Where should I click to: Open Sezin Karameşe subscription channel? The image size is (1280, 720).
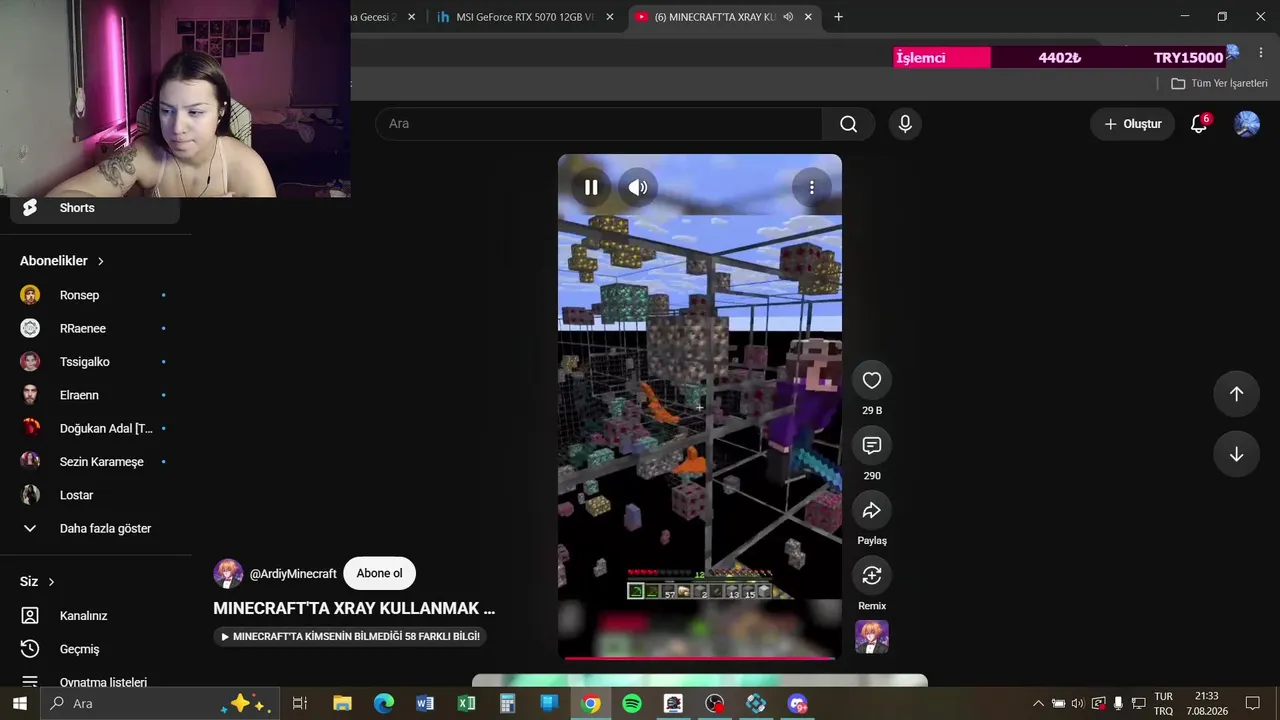tap(95, 462)
